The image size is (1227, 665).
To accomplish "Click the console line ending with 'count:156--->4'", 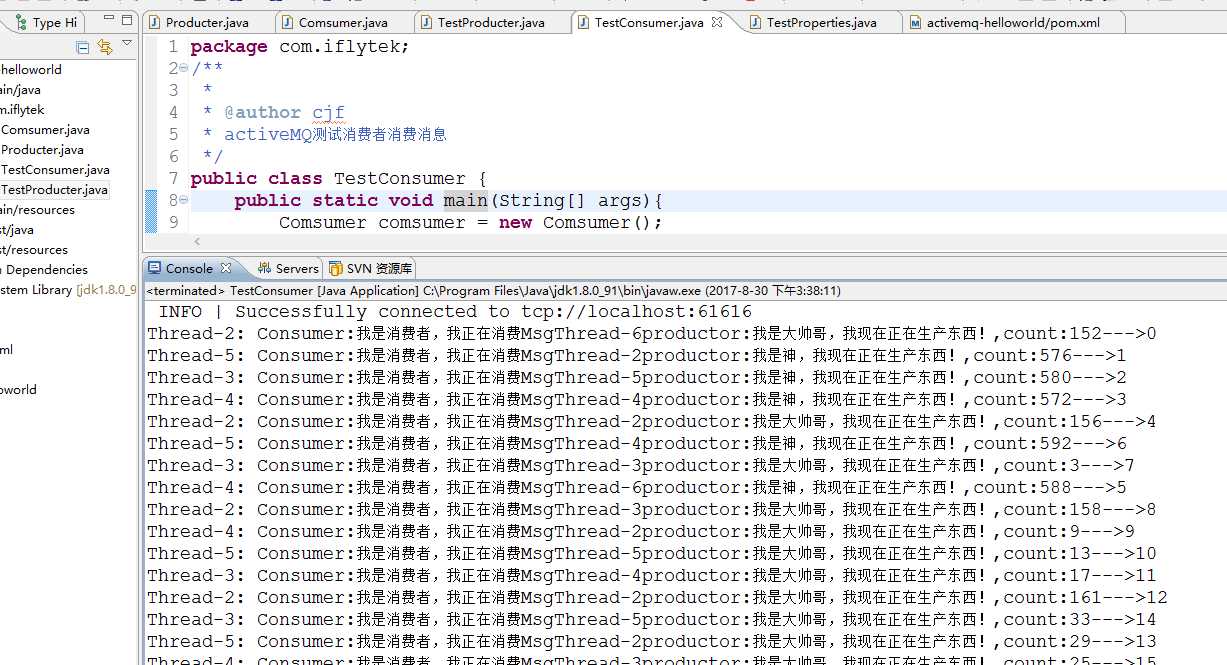I will 652,421.
